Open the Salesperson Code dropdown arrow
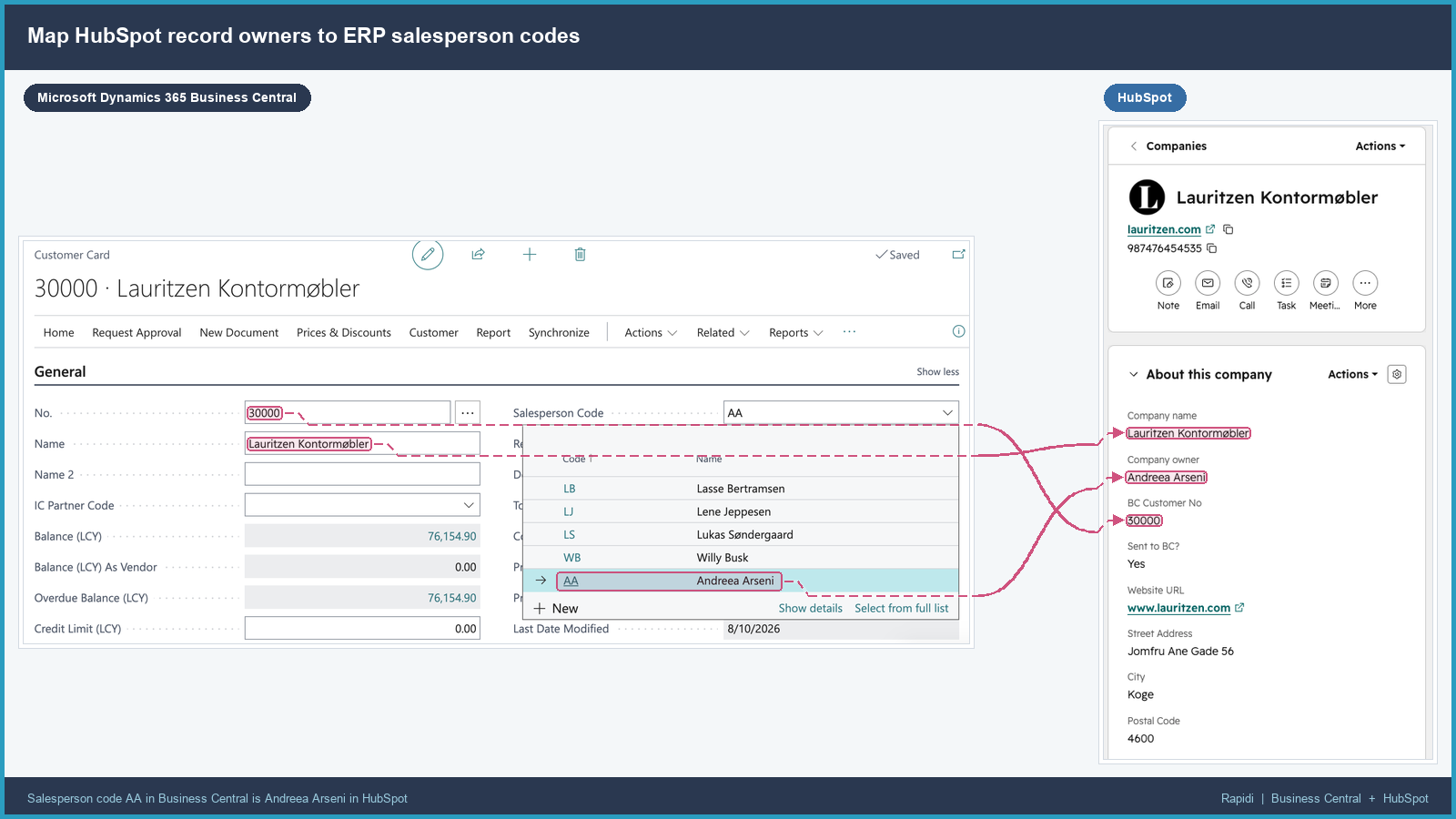1456x819 pixels. pyautogui.click(x=947, y=413)
